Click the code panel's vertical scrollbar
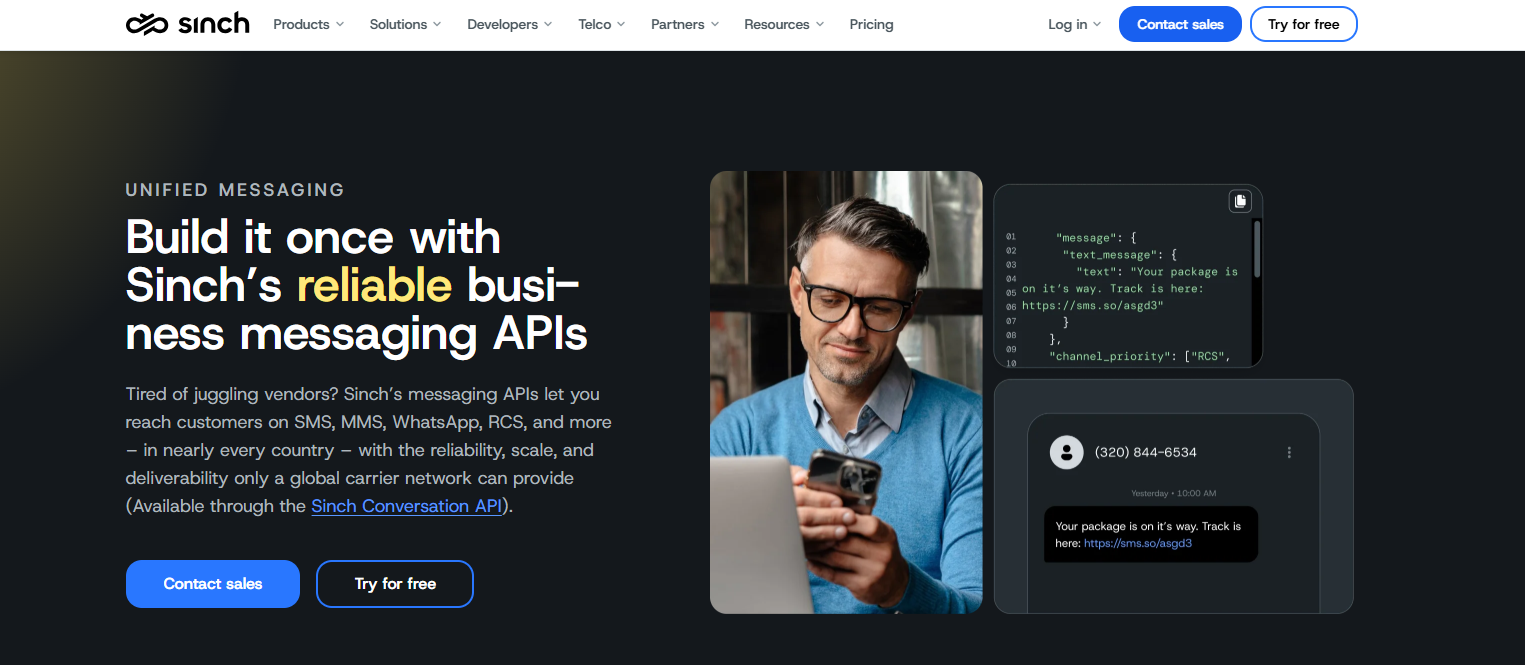The image size is (1525, 665). [x=1256, y=250]
